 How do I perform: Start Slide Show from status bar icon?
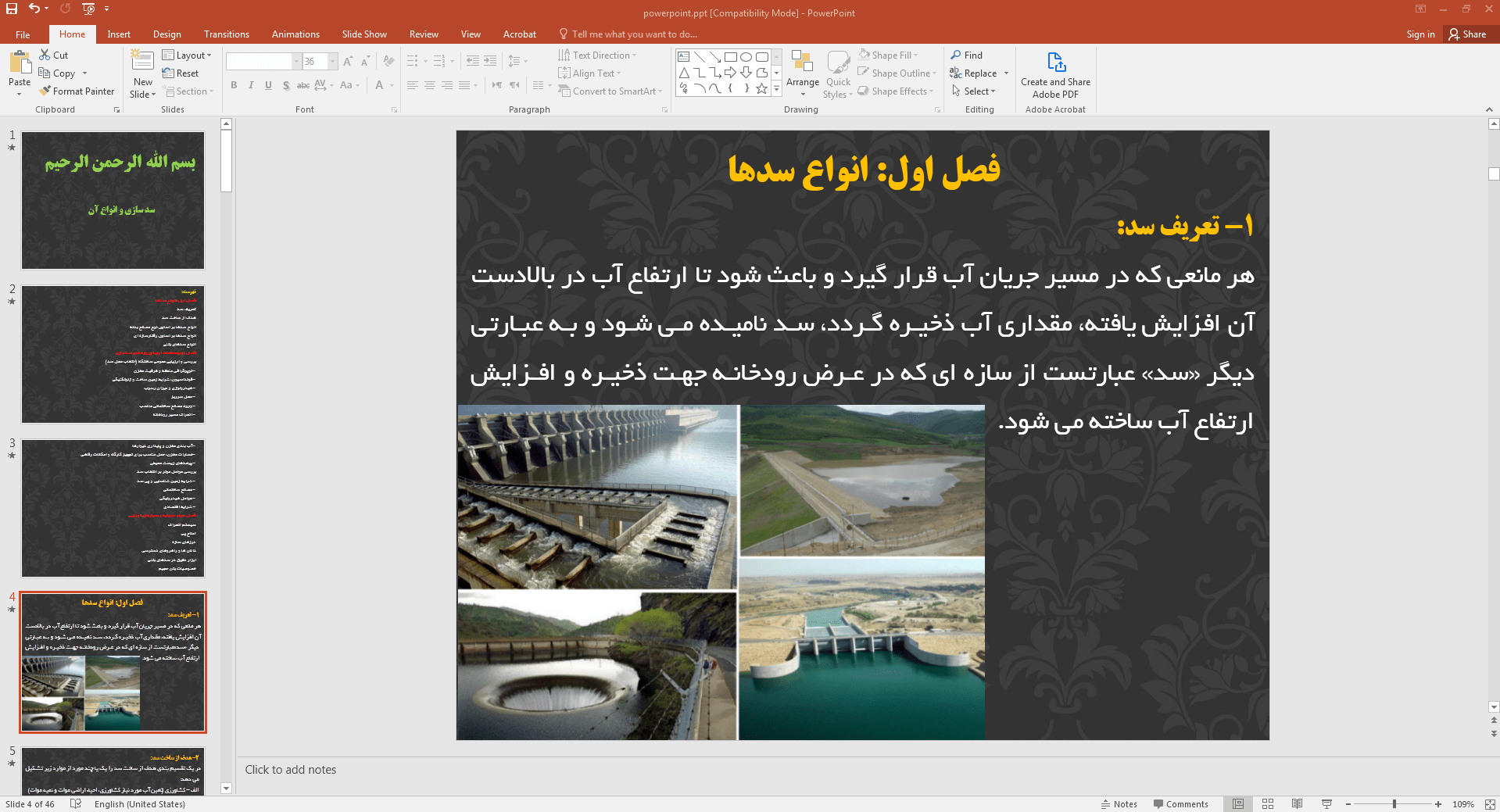[x=1326, y=804]
